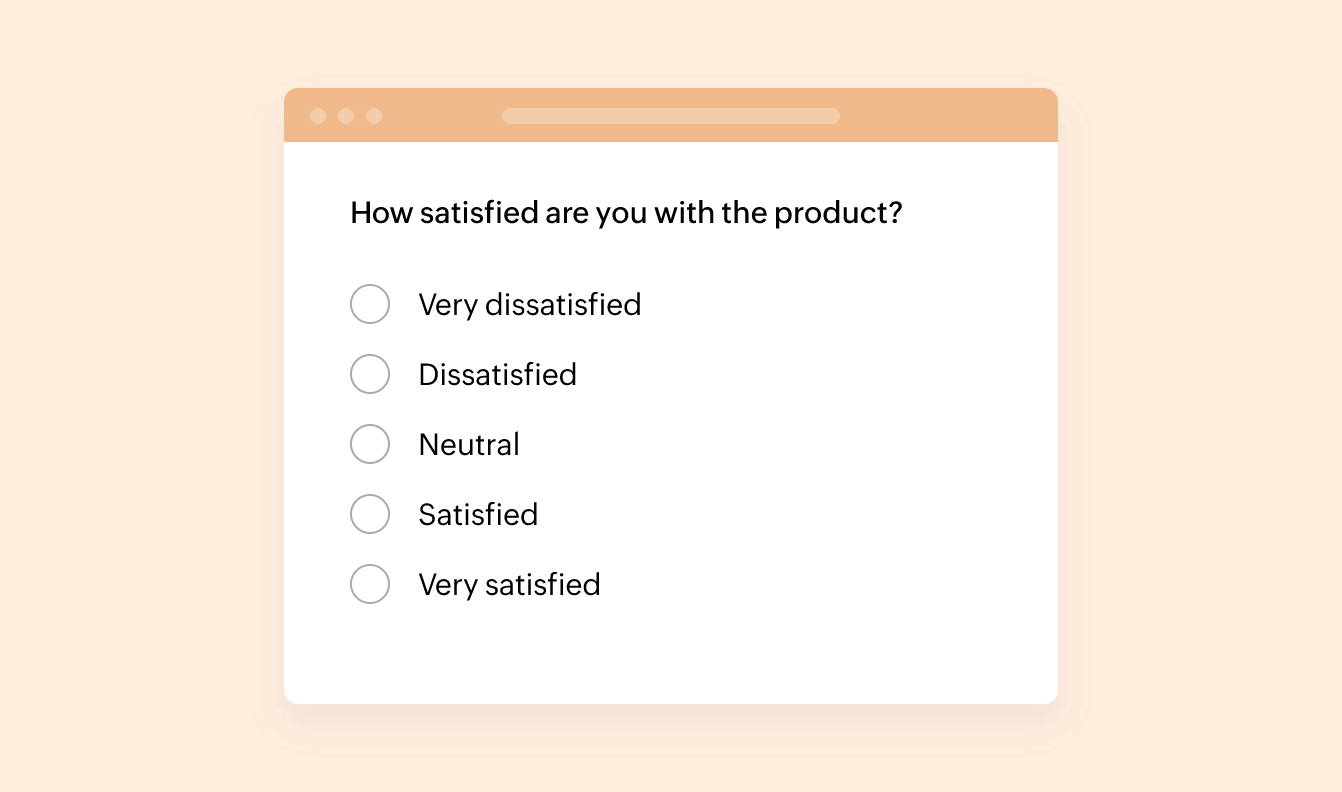
Task: Click the 'Satisfied' option label
Action: (478, 514)
